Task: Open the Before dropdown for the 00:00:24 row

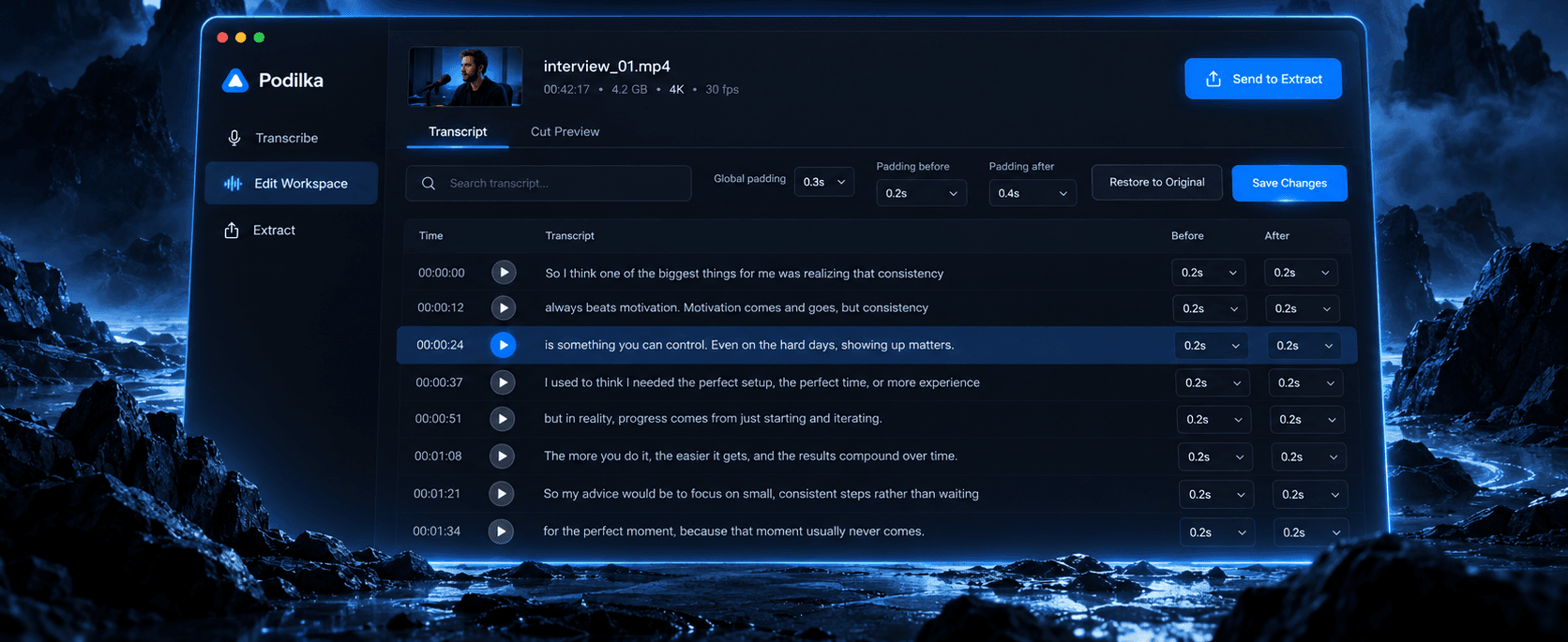Action: coord(1212,346)
